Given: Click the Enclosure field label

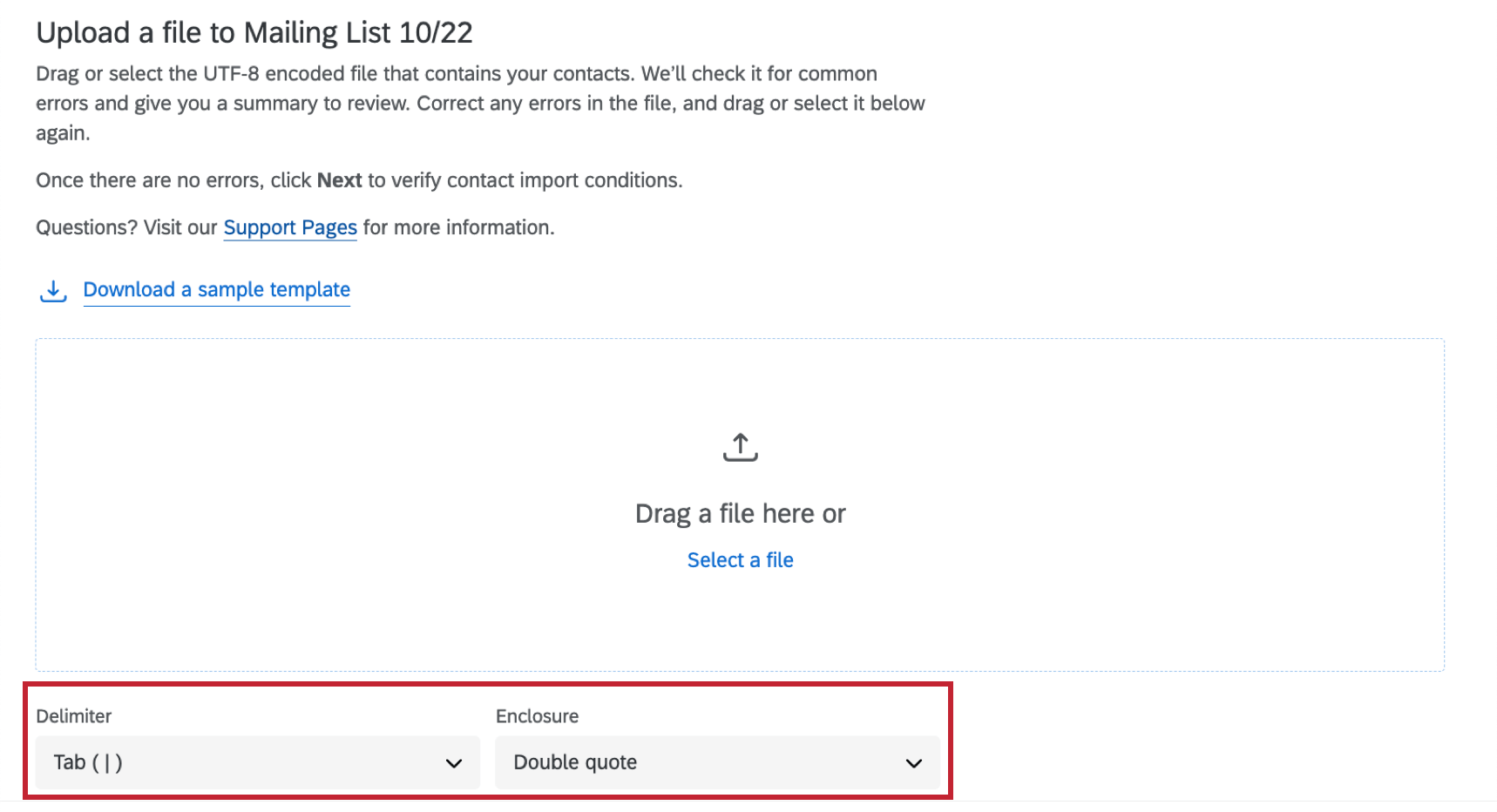Looking at the screenshot, I should [537, 716].
